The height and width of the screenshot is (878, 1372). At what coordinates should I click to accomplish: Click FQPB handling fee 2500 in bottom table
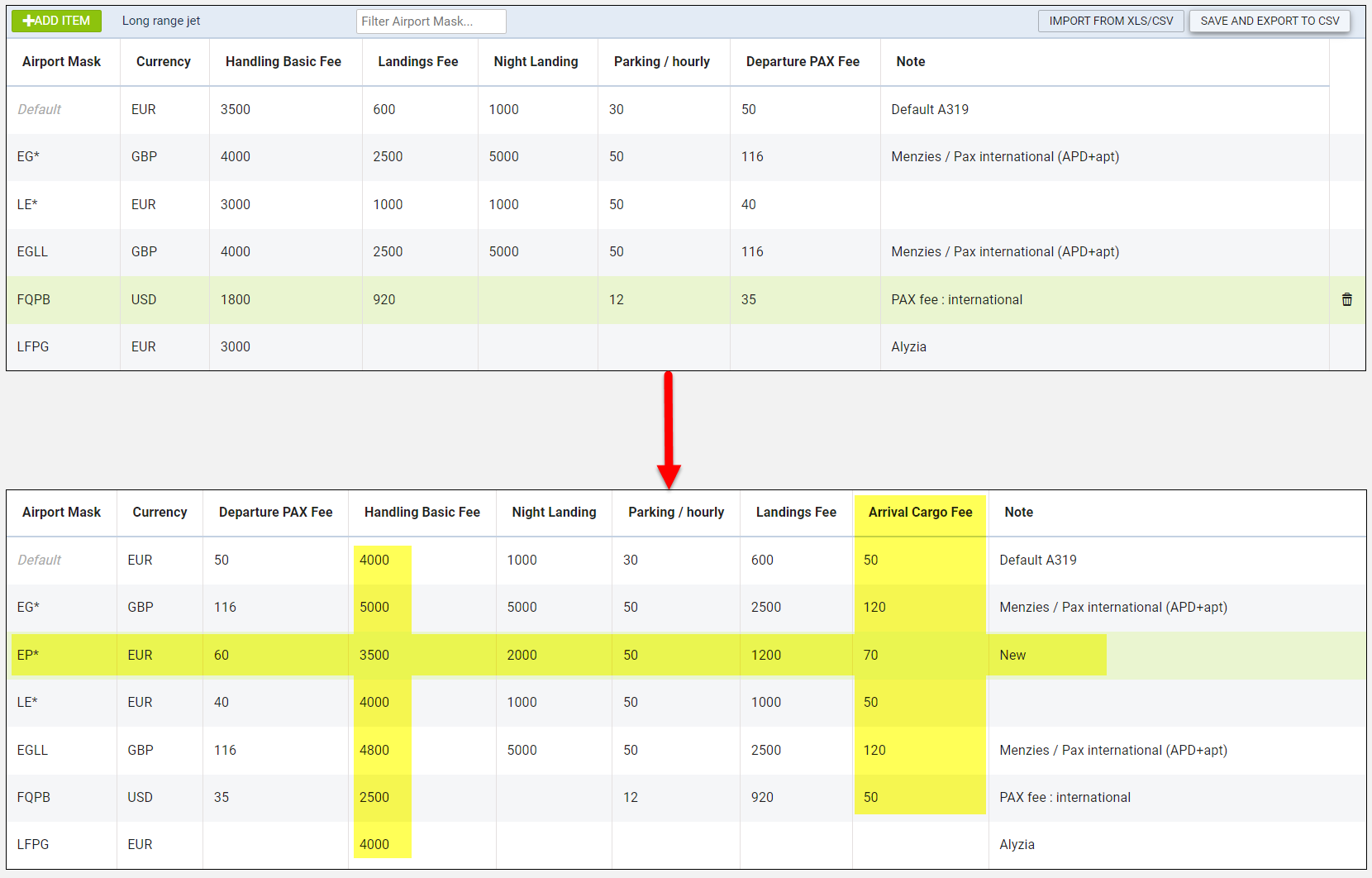[x=374, y=797]
